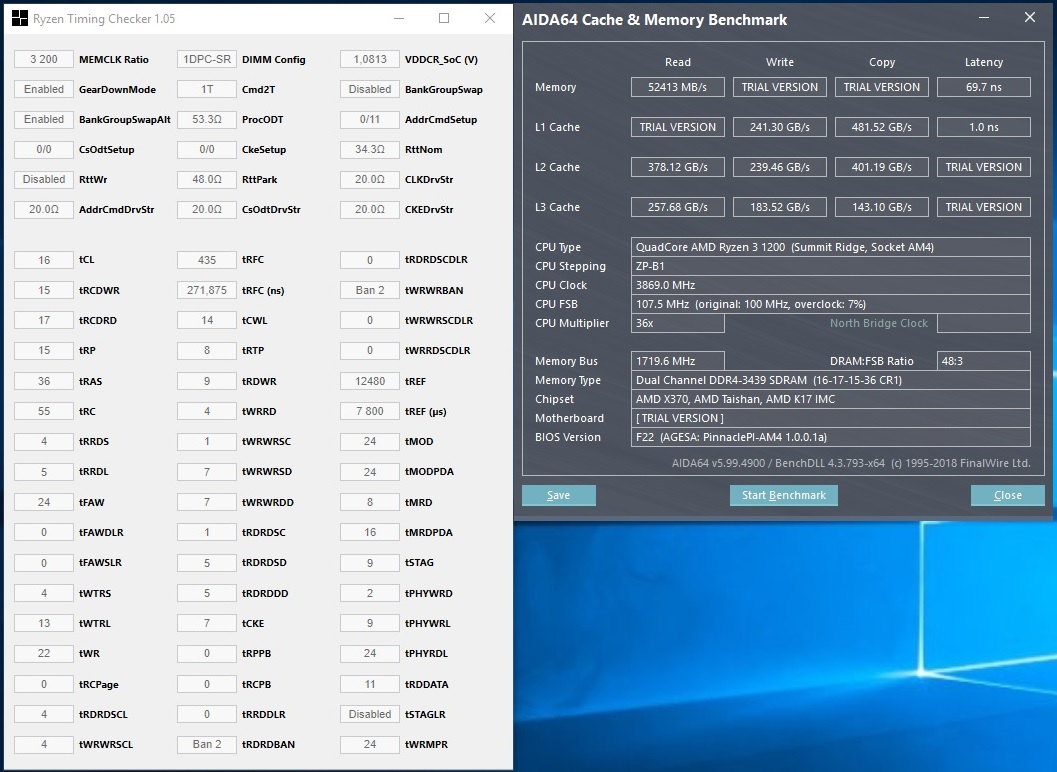The width and height of the screenshot is (1057, 772).
Task: Click Close button in AIDA64 benchmark
Action: (x=1007, y=495)
